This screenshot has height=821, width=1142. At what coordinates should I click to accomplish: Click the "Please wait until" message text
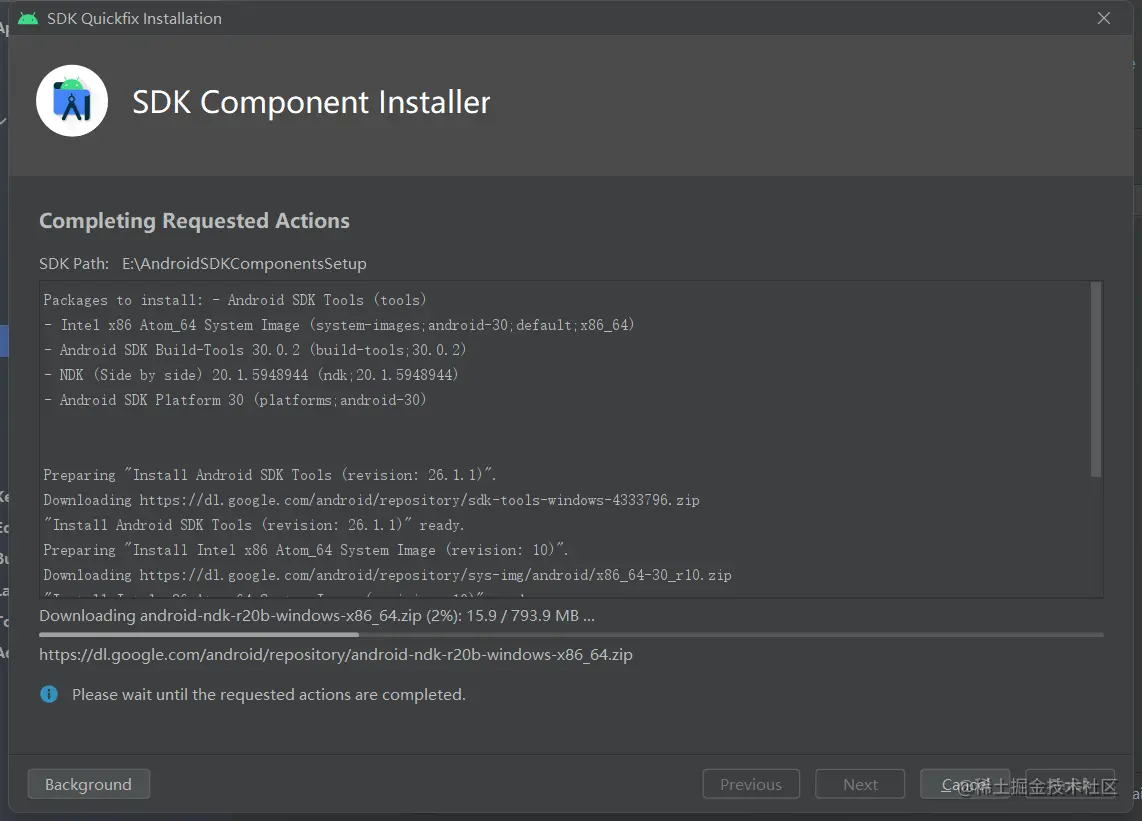[x=268, y=694]
